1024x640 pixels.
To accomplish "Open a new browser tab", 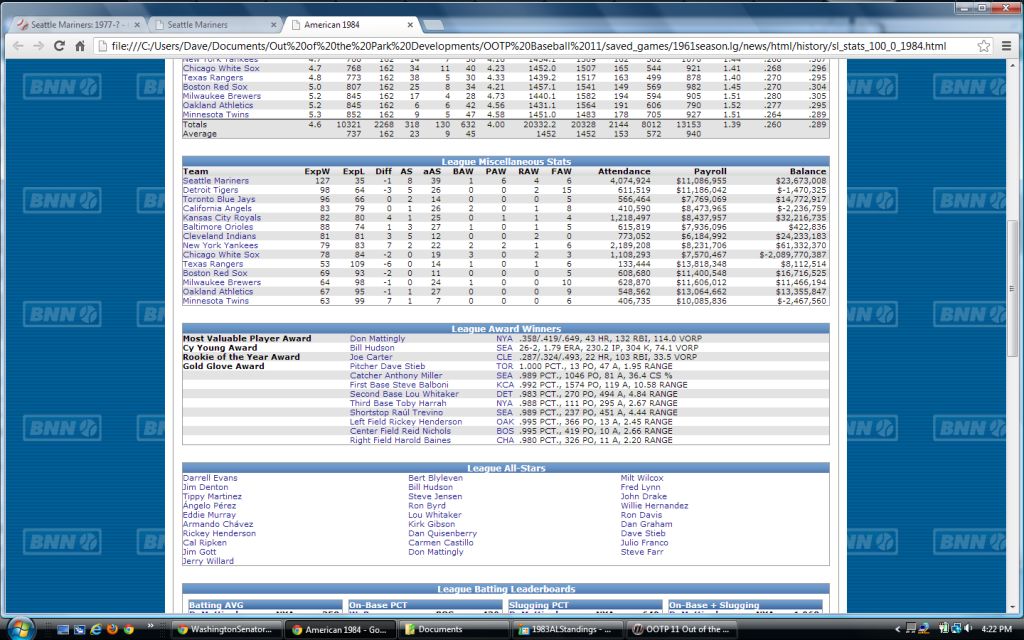I will (433, 25).
